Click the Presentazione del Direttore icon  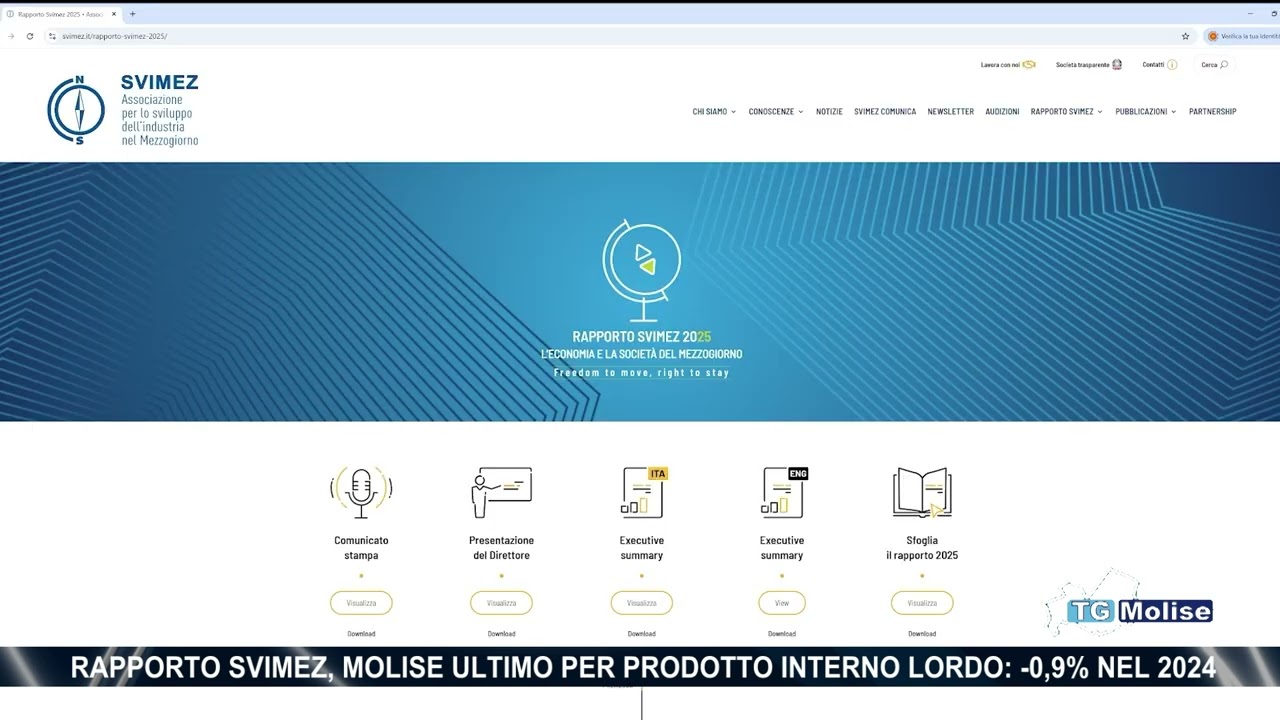501,491
